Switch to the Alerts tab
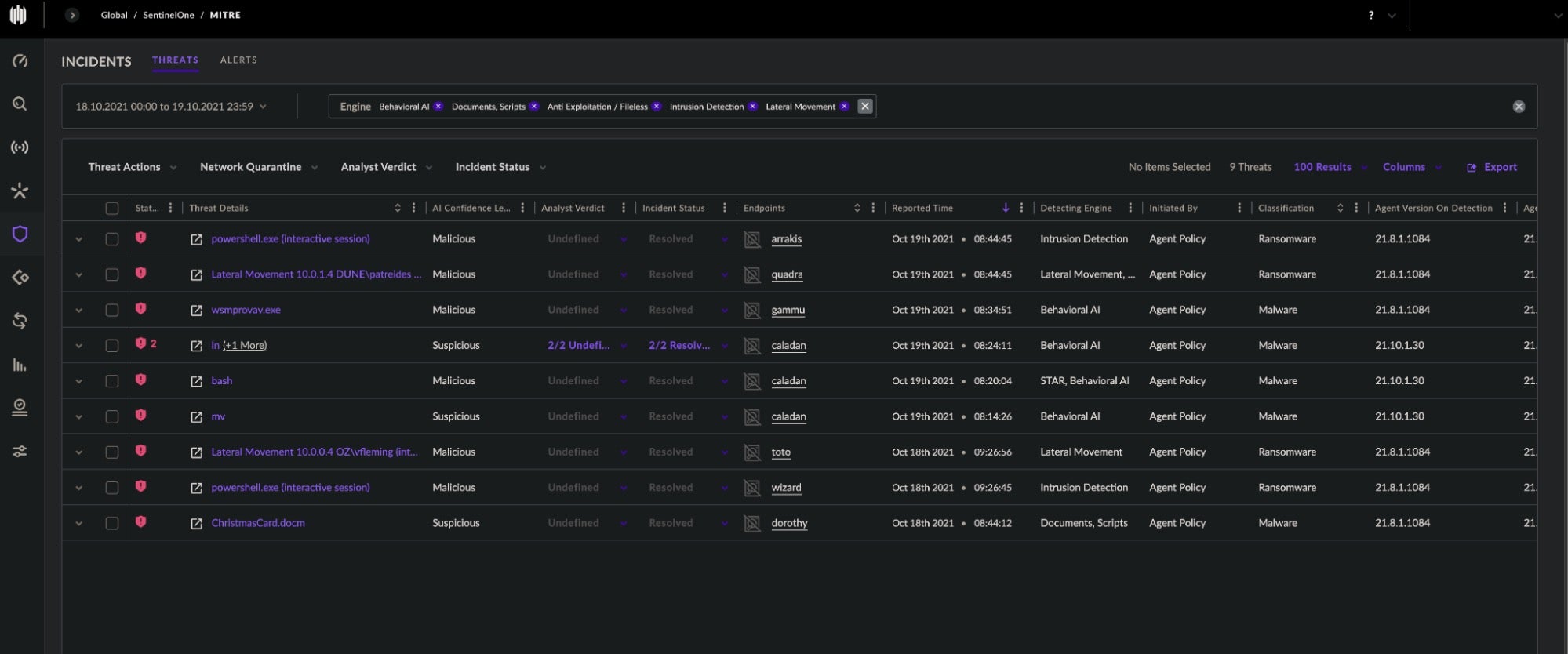 tap(238, 60)
